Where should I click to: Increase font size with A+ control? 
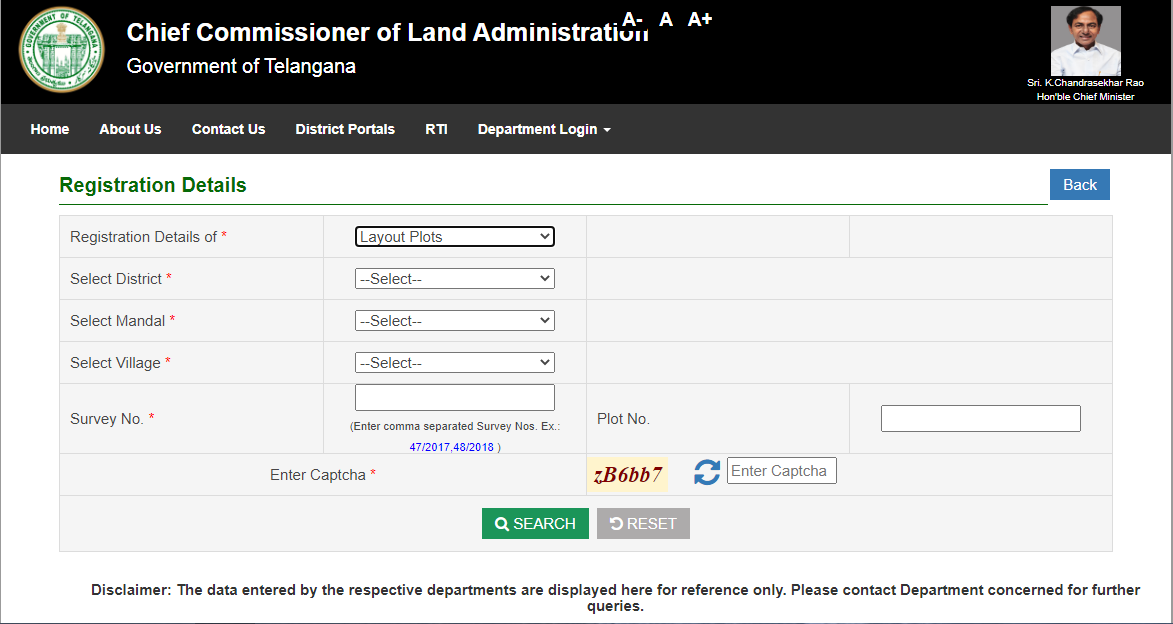tap(700, 19)
